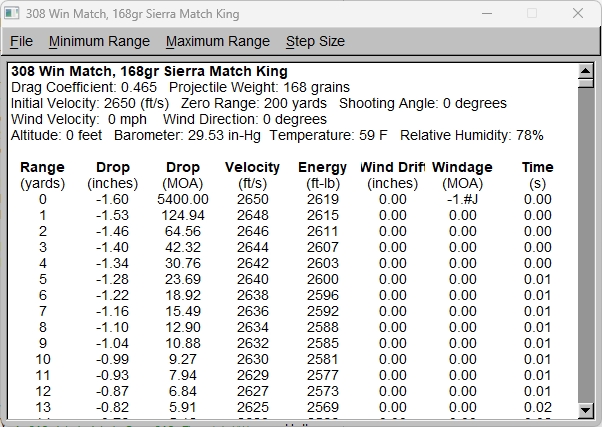The width and height of the screenshot is (602, 427).
Task: Click 'Zero Range: 200 yards' text
Action: [254, 104]
